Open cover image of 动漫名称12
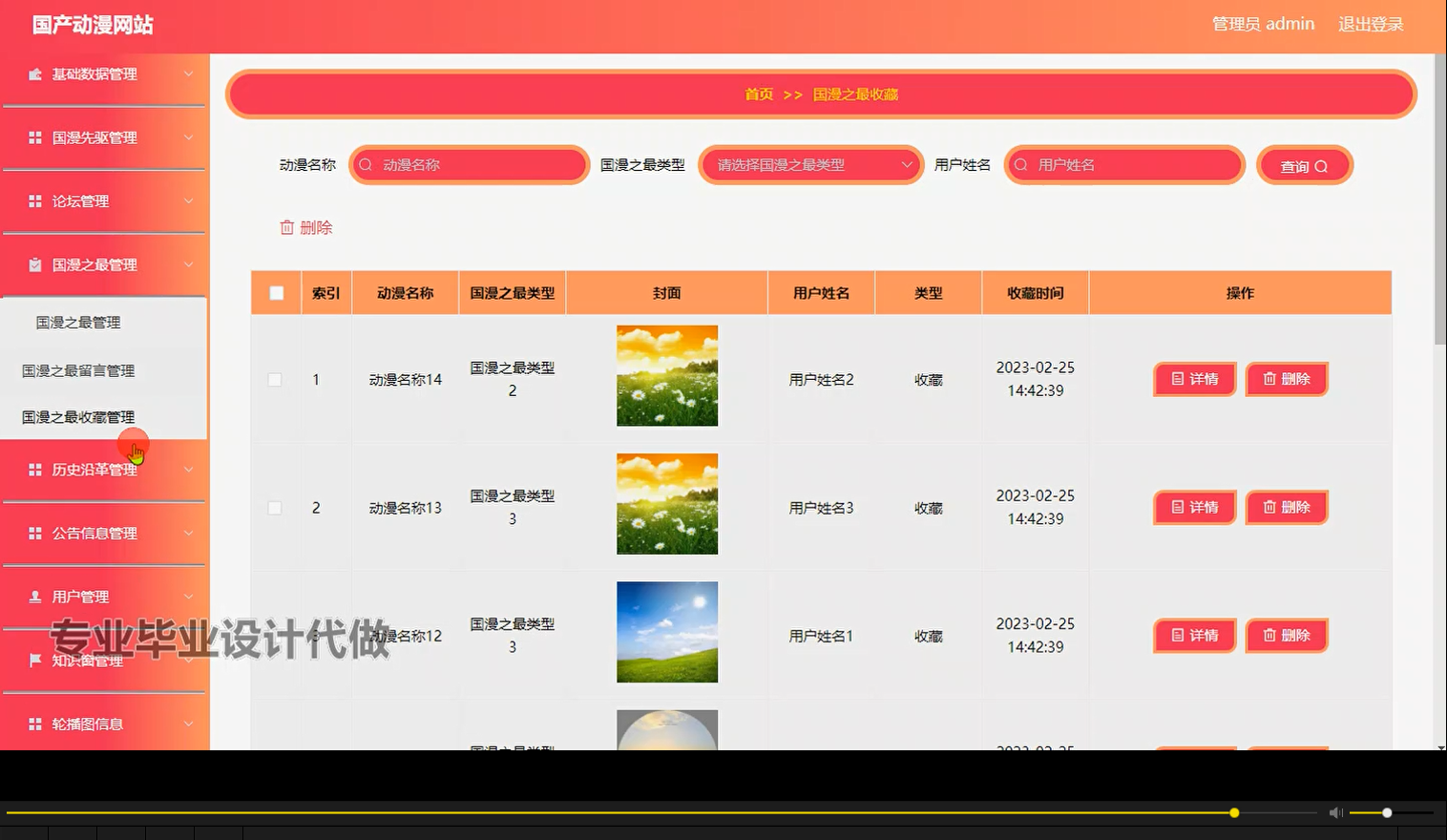The height and width of the screenshot is (840, 1447). coord(667,632)
